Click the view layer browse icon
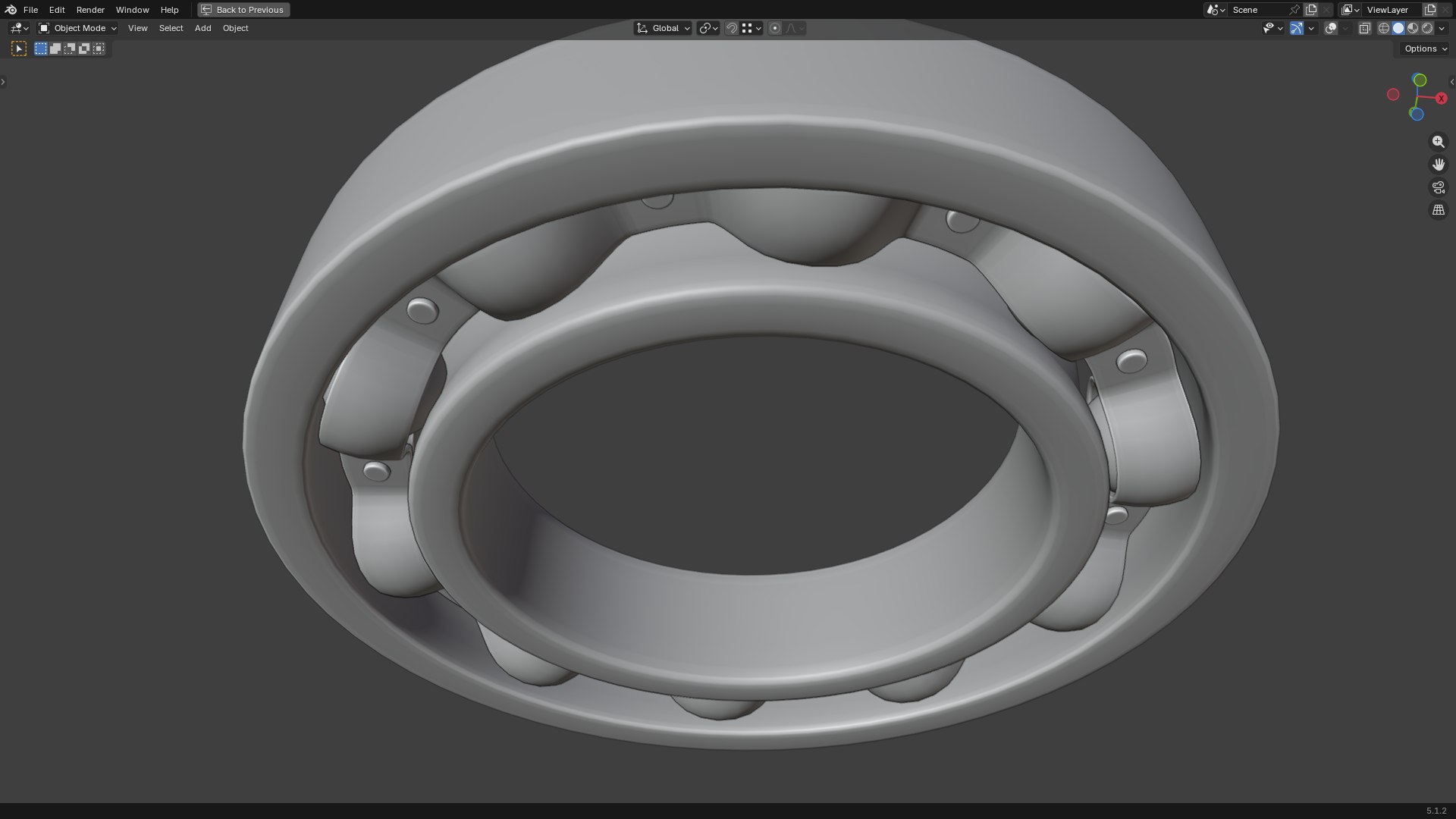 [x=1351, y=10]
